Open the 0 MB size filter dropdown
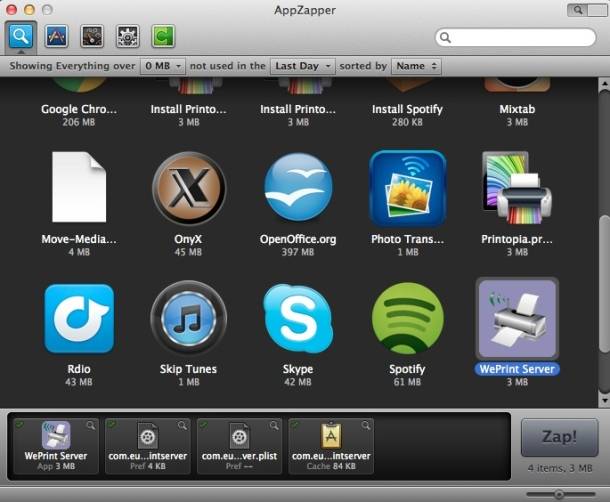Screen dimensions: 610x502 point(163,66)
